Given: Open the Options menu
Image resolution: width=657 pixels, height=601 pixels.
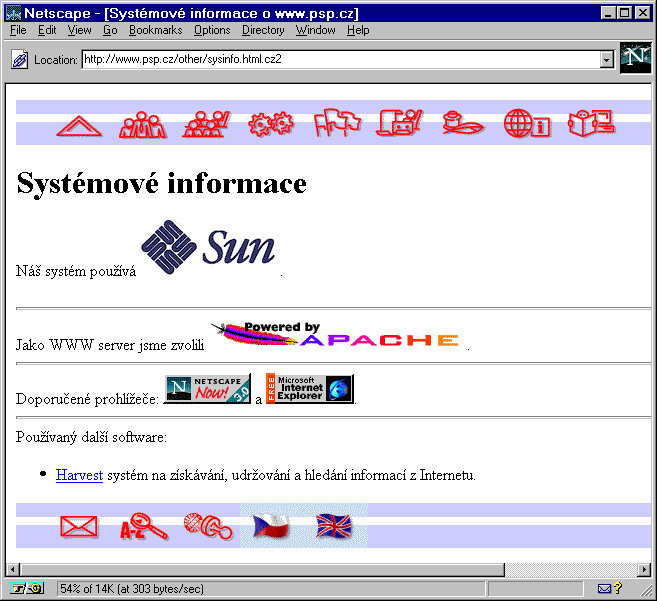Looking at the screenshot, I should [x=212, y=30].
